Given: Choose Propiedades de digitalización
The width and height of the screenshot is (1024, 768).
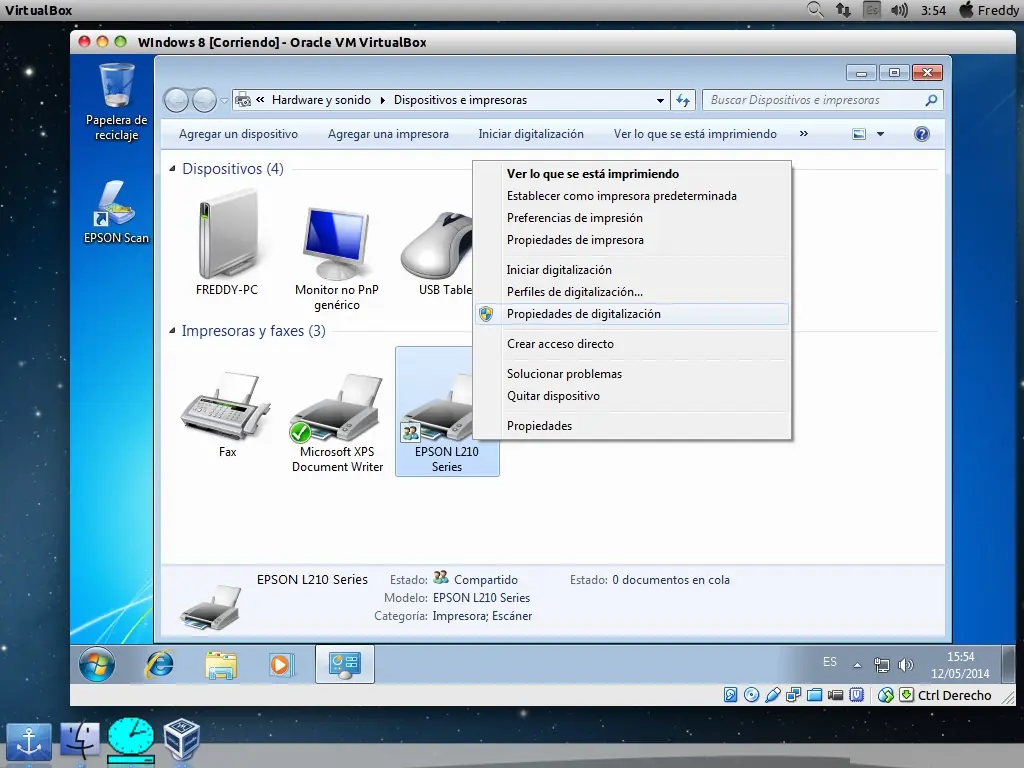Looking at the screenshot, I should point(632,314).
